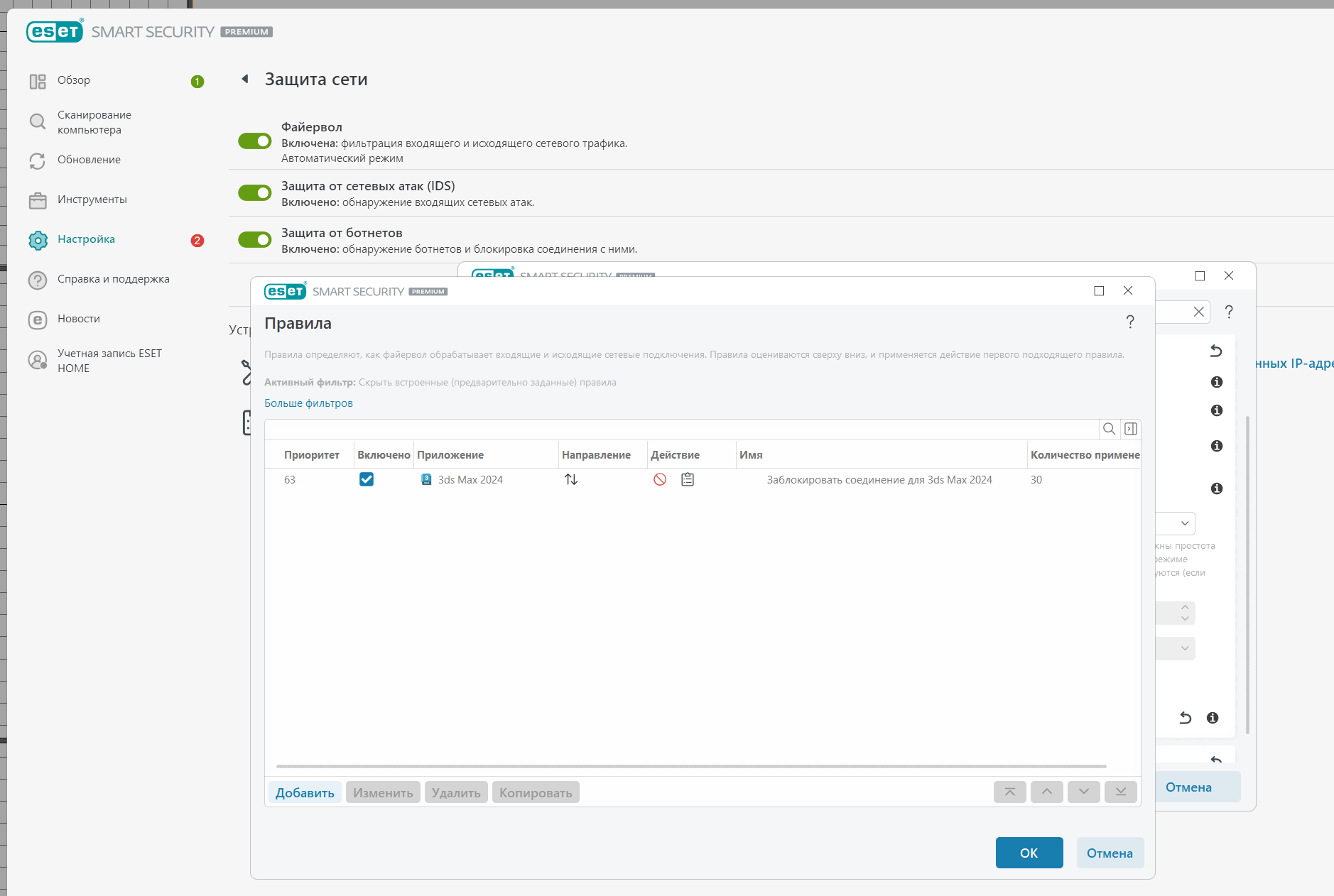Click the block action icon in rule row
The width and height of the screenshot is (1334, 896).
point(660,479)
